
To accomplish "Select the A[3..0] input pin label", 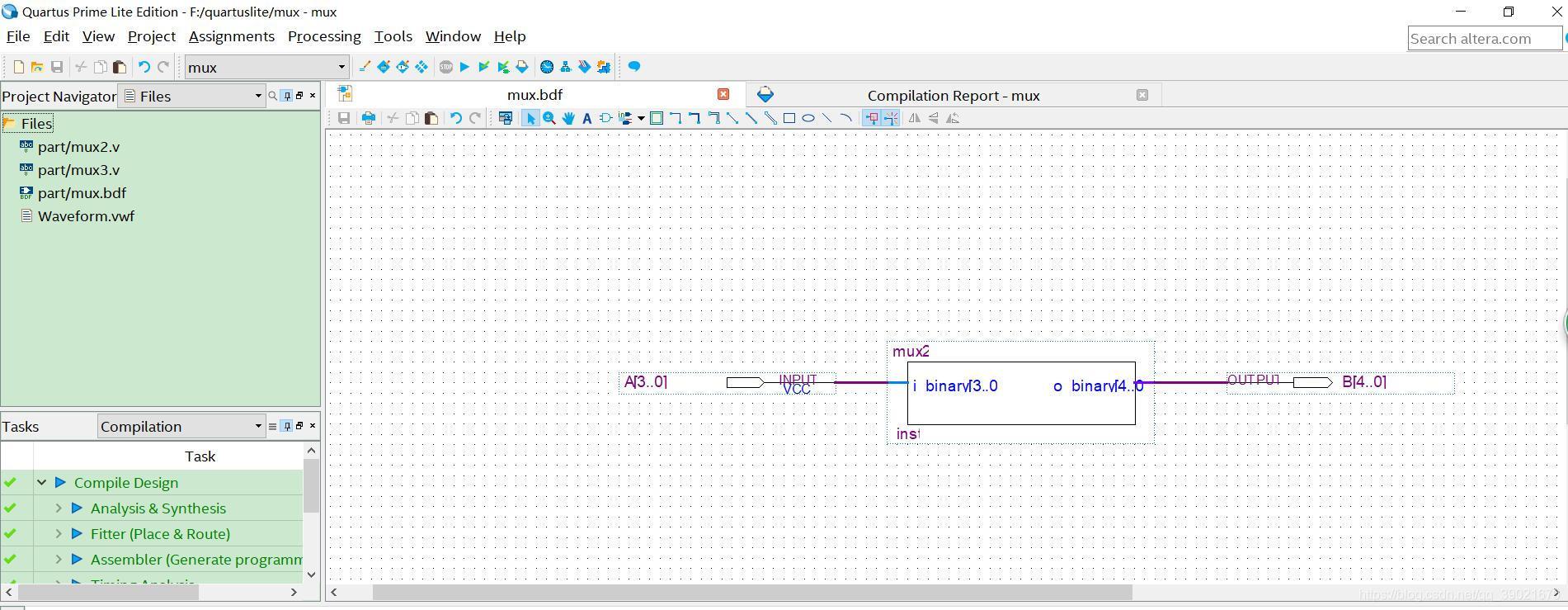I will pyautogui.click(x=646, y=382).
